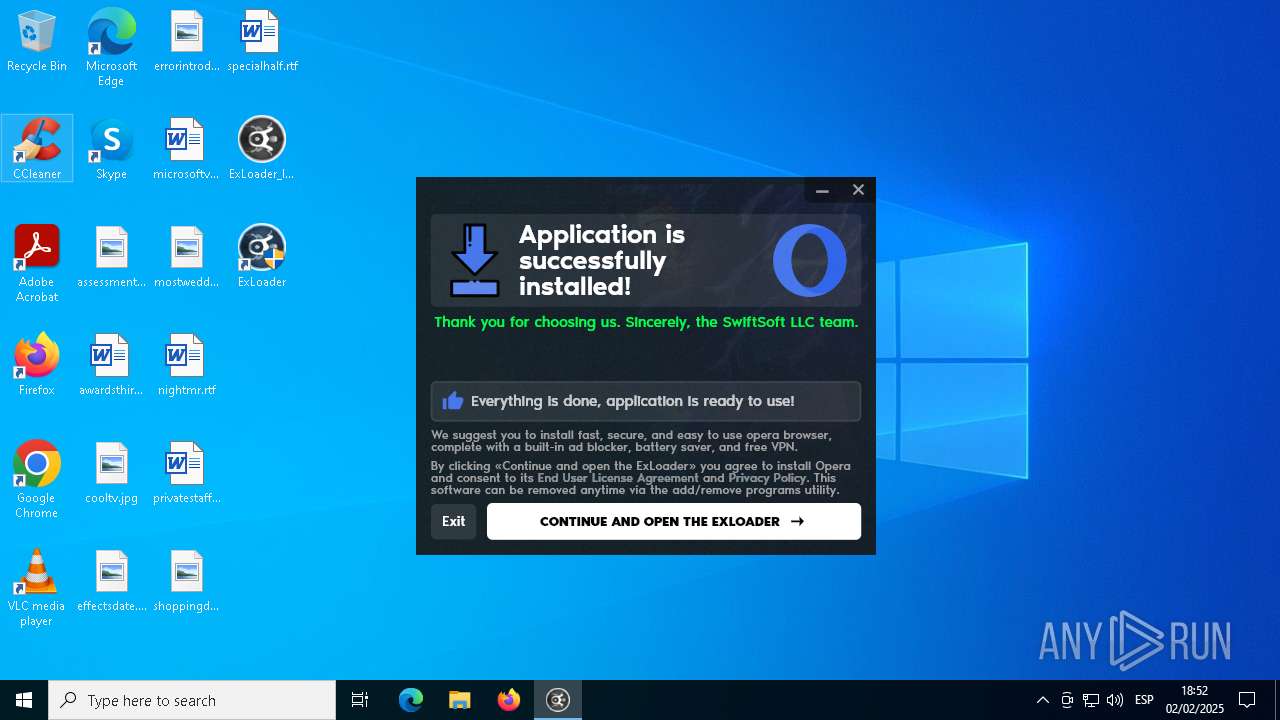
Task: Select the Recycle Bin desktop icon
Action: tap(37, 42)
